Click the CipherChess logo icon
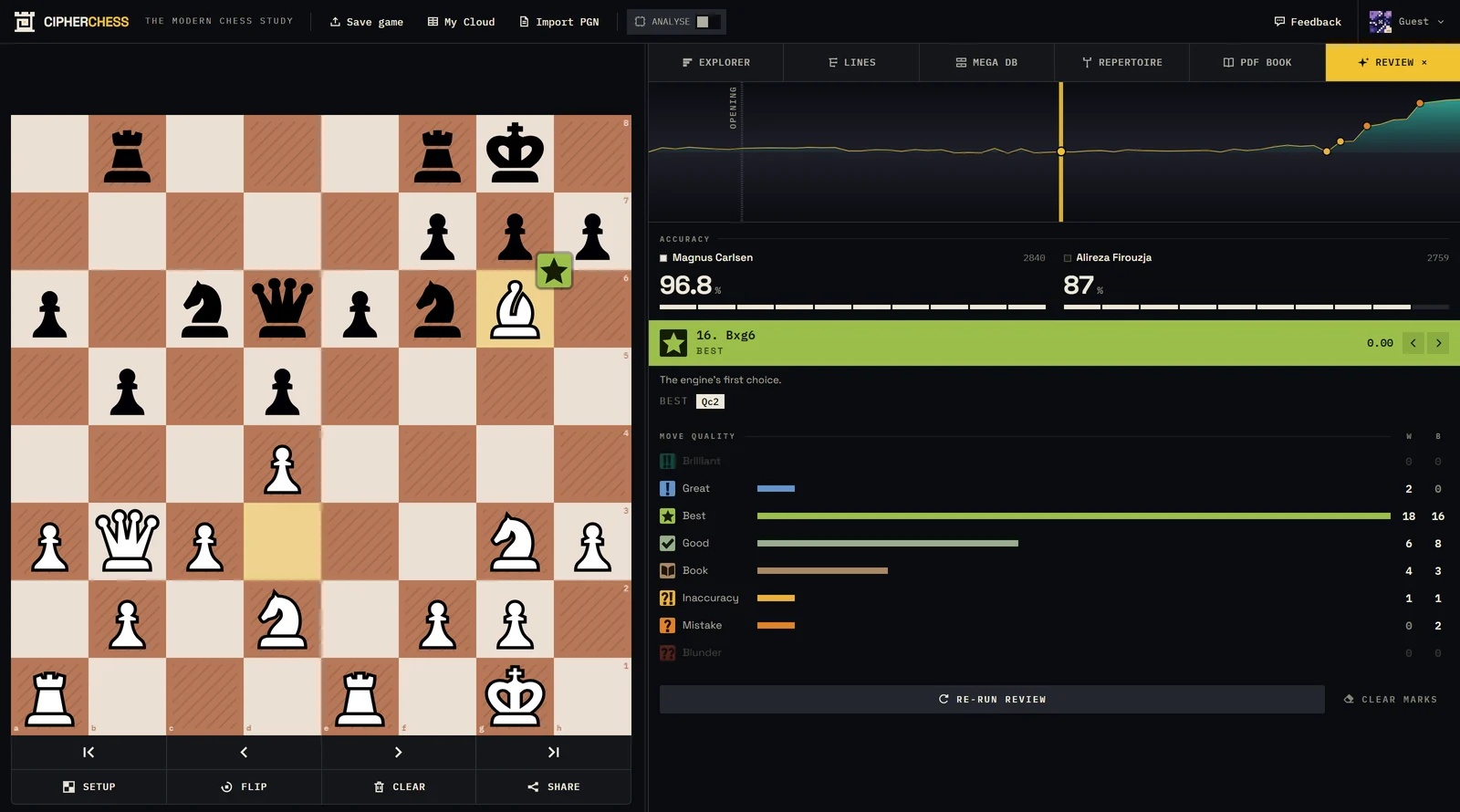The image size is (1460, 812). [x=25, y=21]
